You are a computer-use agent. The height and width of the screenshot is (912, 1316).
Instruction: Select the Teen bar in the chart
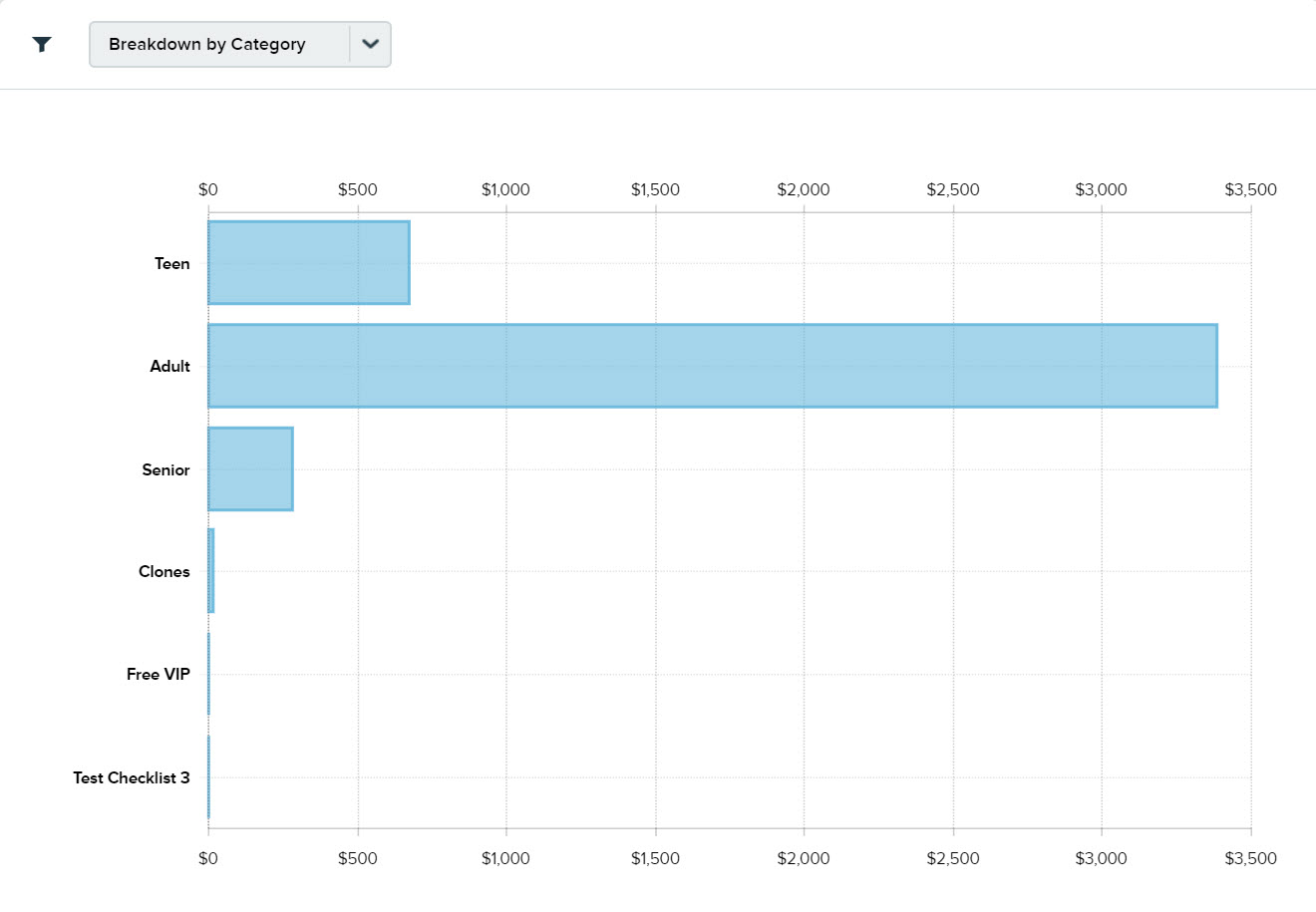308,263
